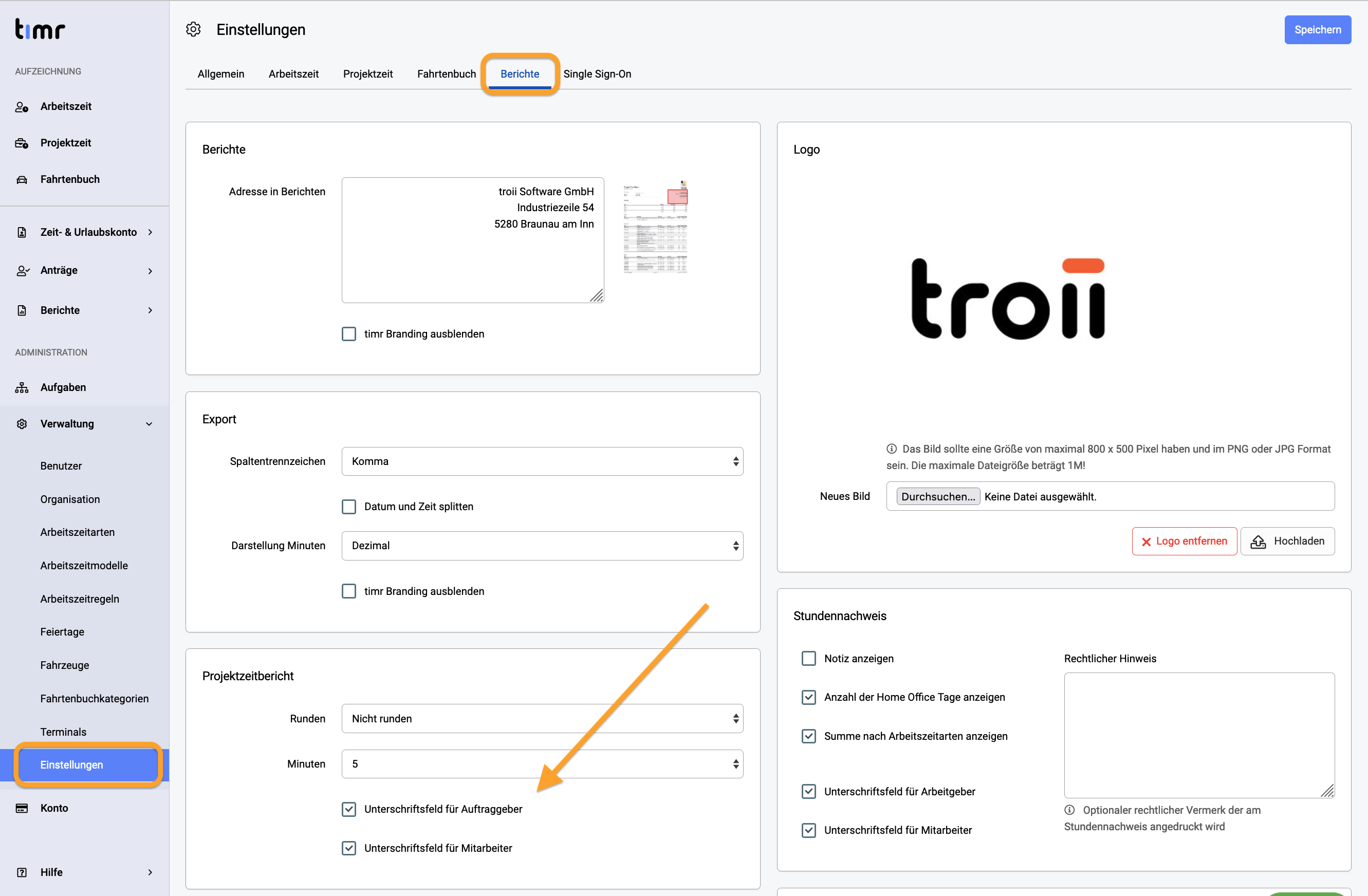Click the Aufgaben hierarchy icon
The image size is (1368, 896).
point(22,388)
